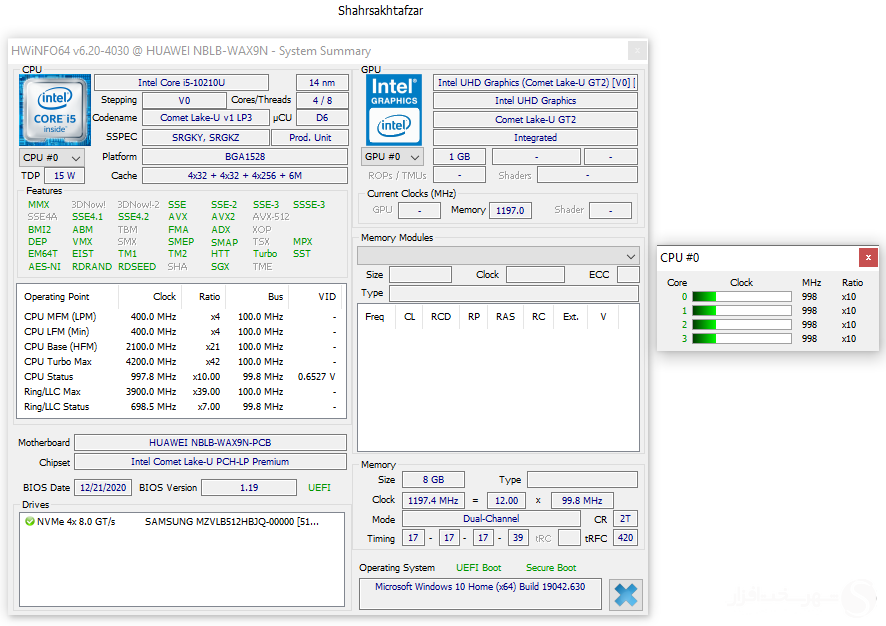Image resolution: width=886 pixels, height=626 pixels.
Task: Click the Intel UHD Graphics (Comet Lake-U GT2) field
Action: (x=535, y=82)
